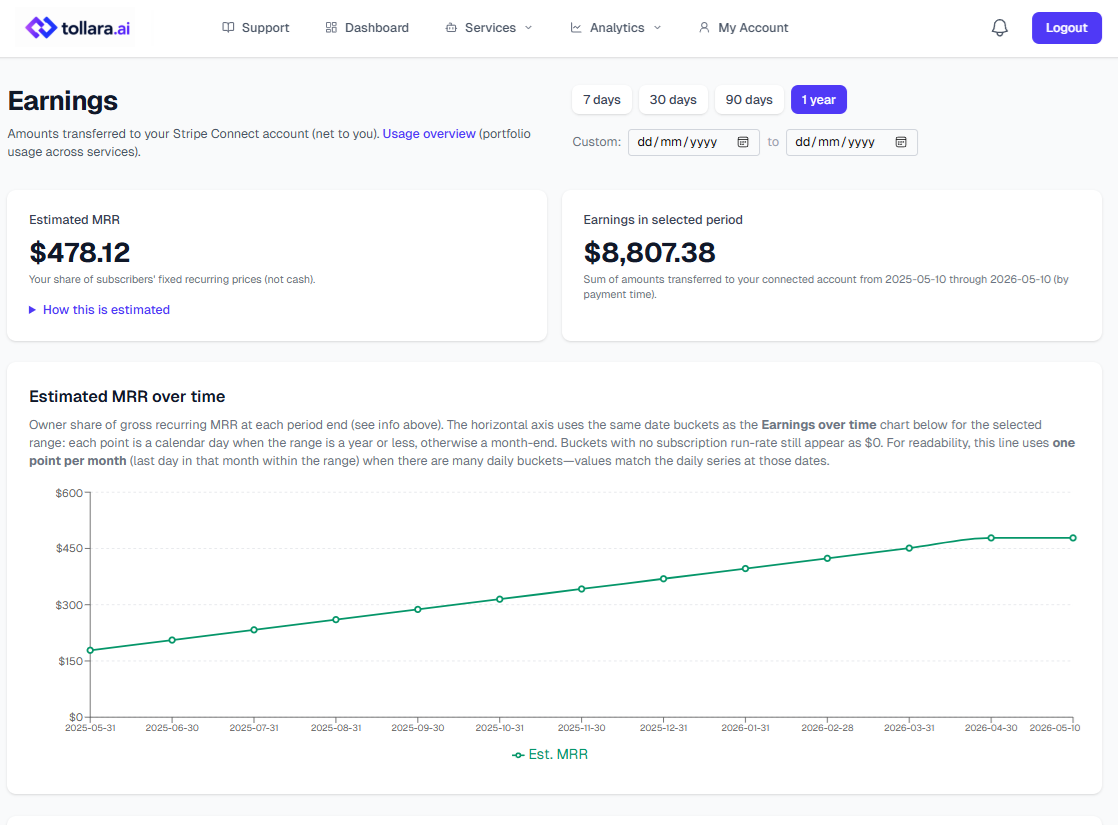Log out with the Logout button
The height and width of the screenshot is (825, 1118).
pyautogui.click(x=1067, y=28)
